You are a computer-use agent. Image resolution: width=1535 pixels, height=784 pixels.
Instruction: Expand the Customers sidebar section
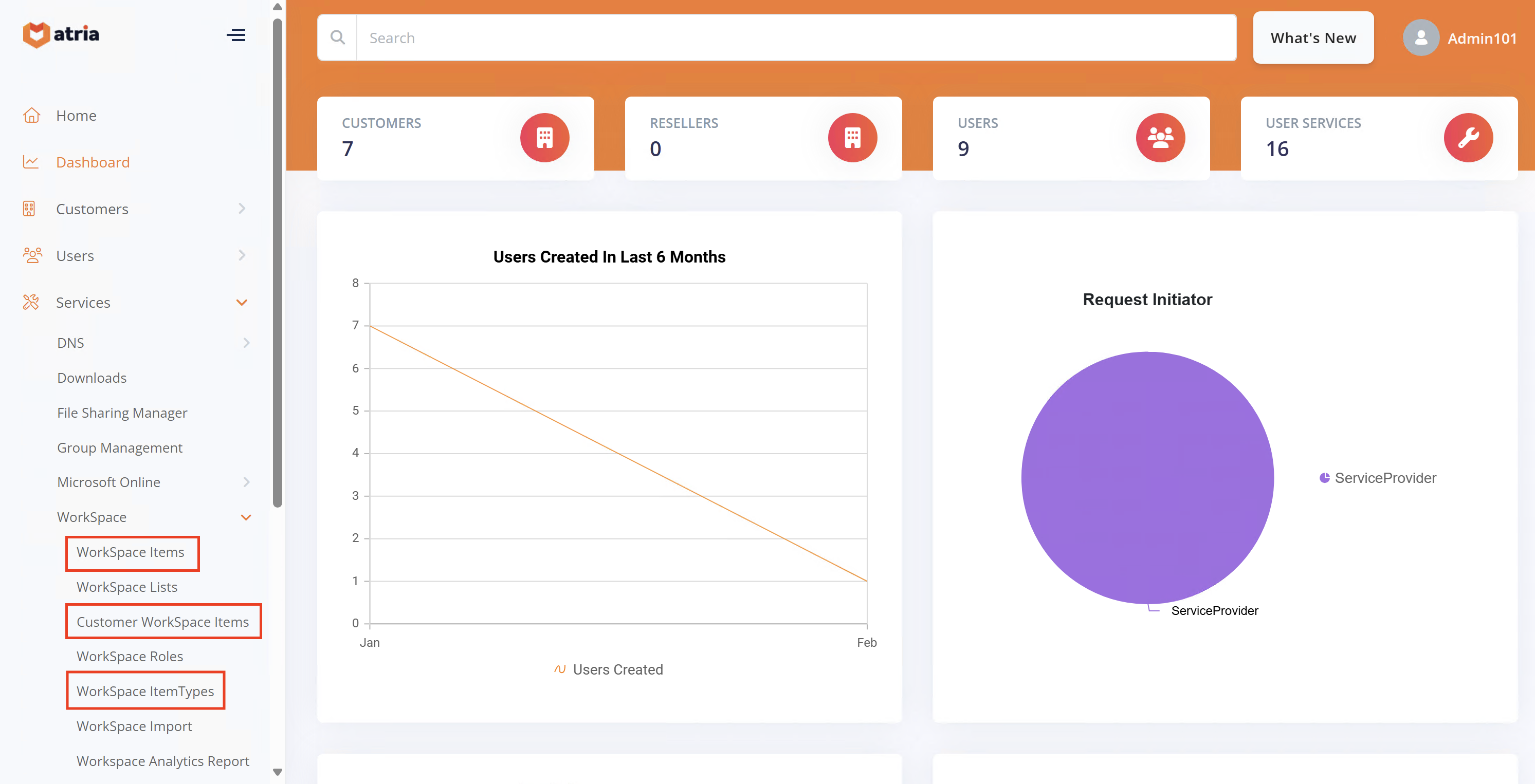click(241, 209)
